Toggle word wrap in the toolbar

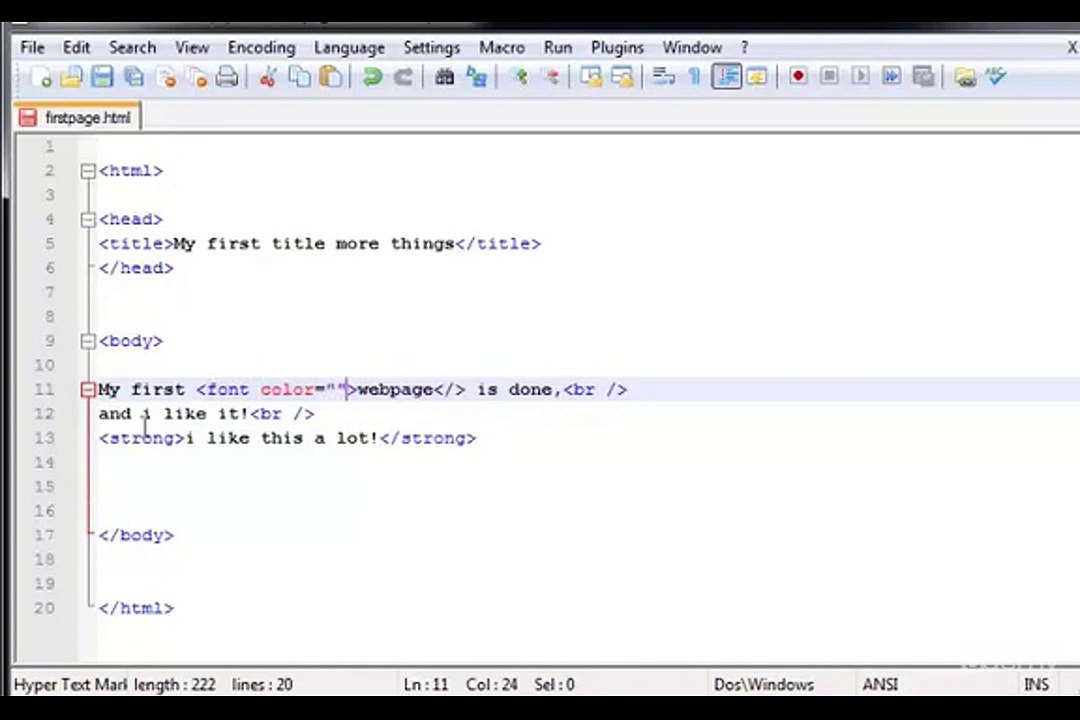click(663, 76)
